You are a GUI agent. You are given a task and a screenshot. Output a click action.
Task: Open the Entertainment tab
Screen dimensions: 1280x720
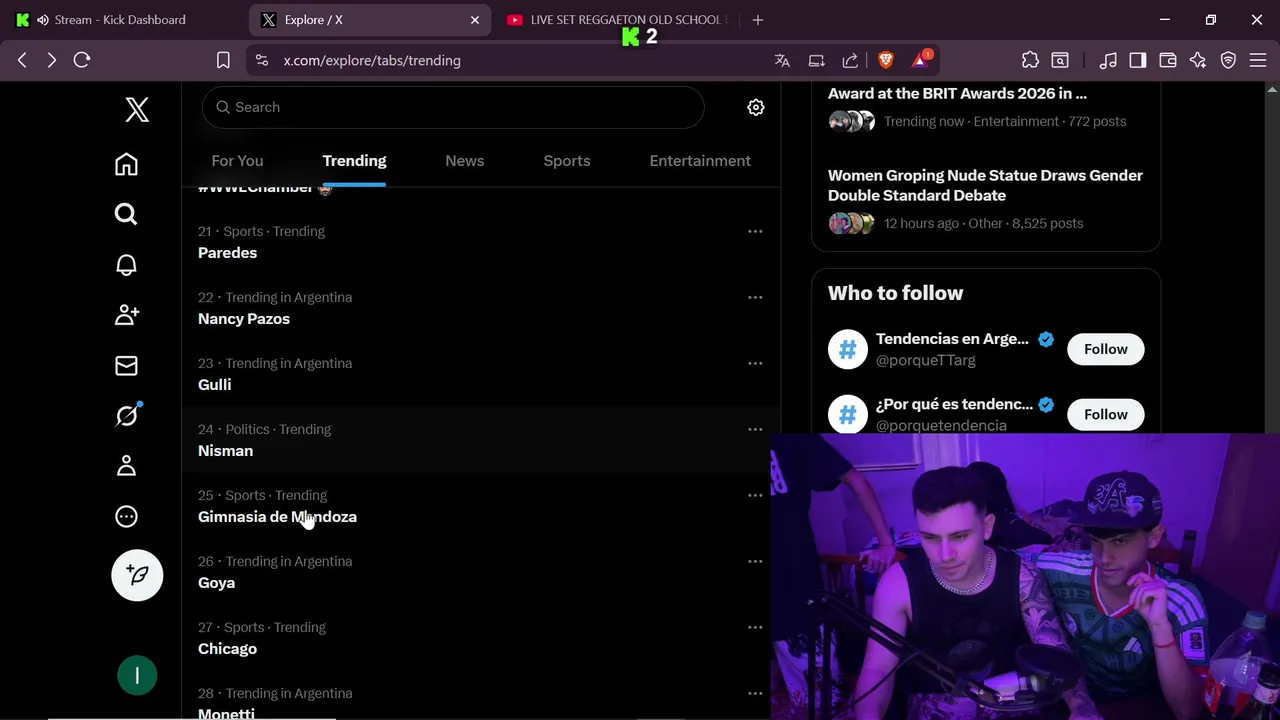point(700,161)
